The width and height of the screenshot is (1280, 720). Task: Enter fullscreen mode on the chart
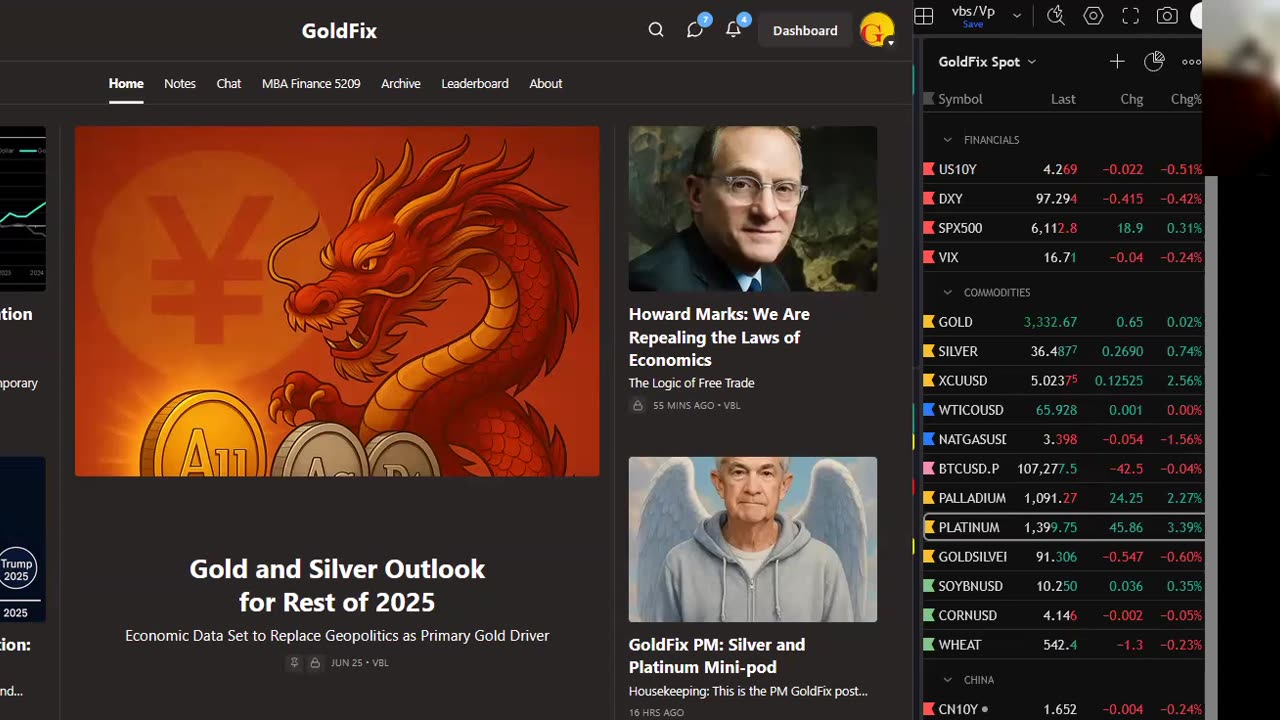click(x=1130, y=16)
